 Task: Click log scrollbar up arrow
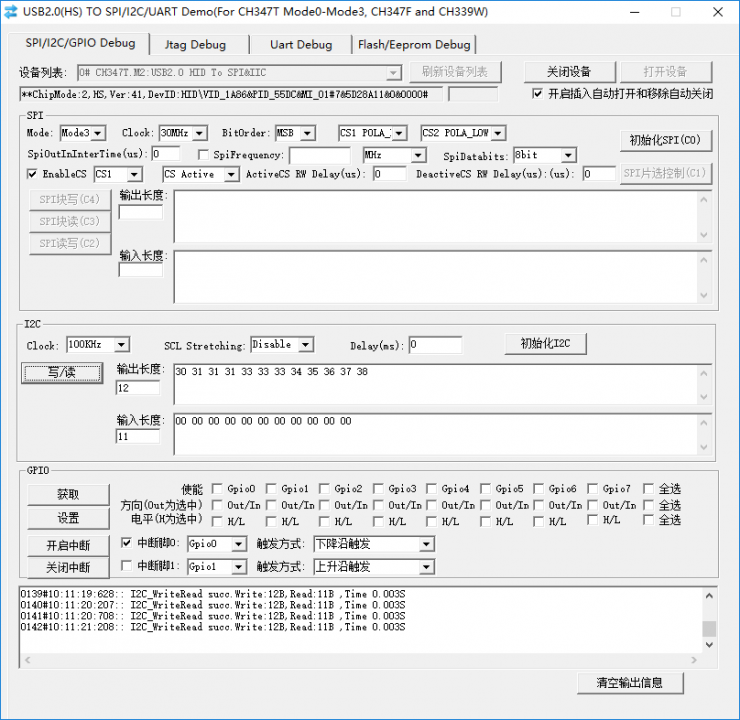(x=709, y=596)
